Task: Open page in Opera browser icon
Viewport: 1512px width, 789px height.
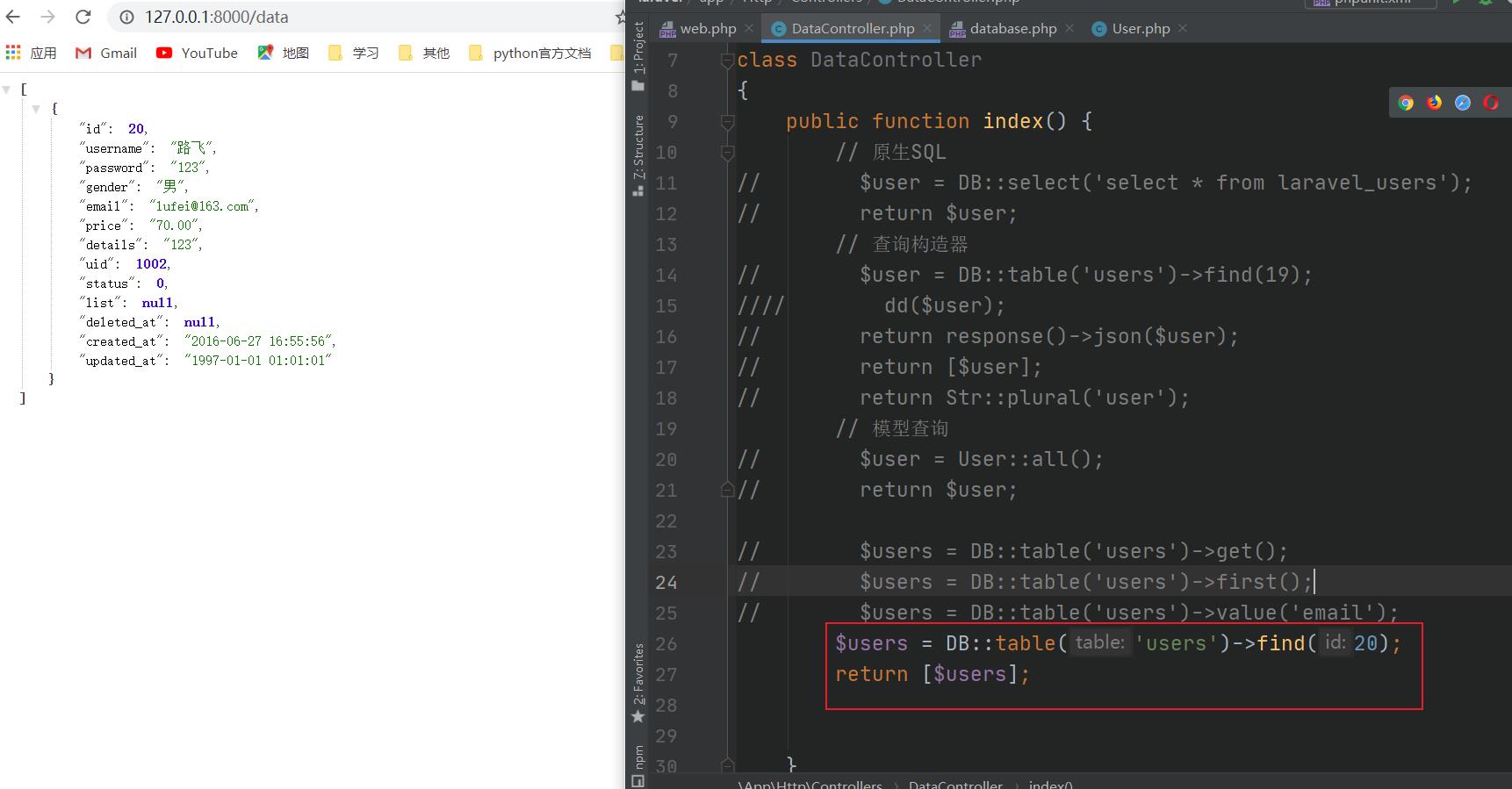Action: [1490, 103]
